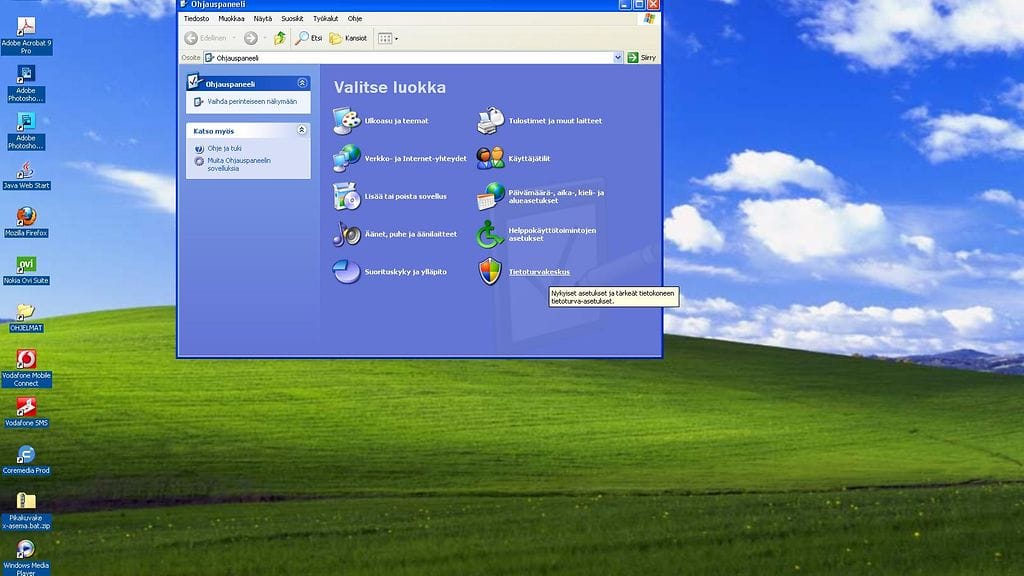This screenshot has width=1024, height=576.
Task: Click the Up folder toolbar icon
Action: [x=280, y=38]
